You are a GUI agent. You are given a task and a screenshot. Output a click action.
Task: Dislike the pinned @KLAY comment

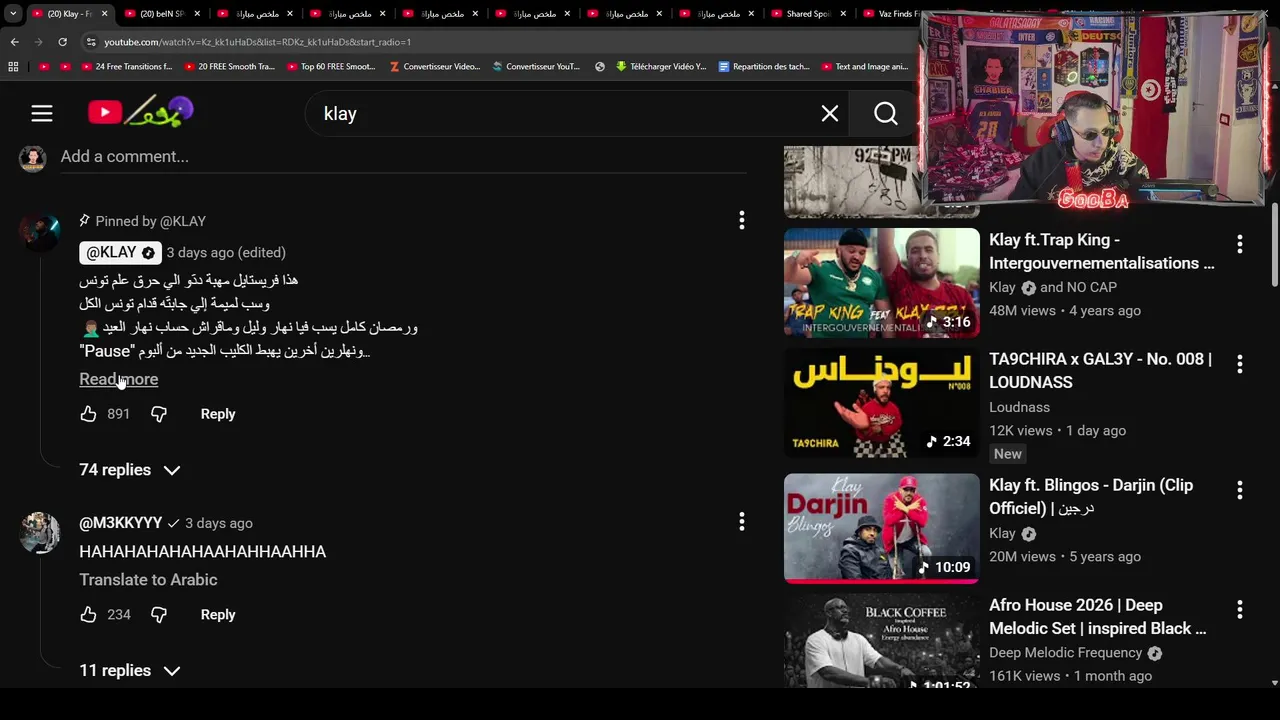click(158, 413)
